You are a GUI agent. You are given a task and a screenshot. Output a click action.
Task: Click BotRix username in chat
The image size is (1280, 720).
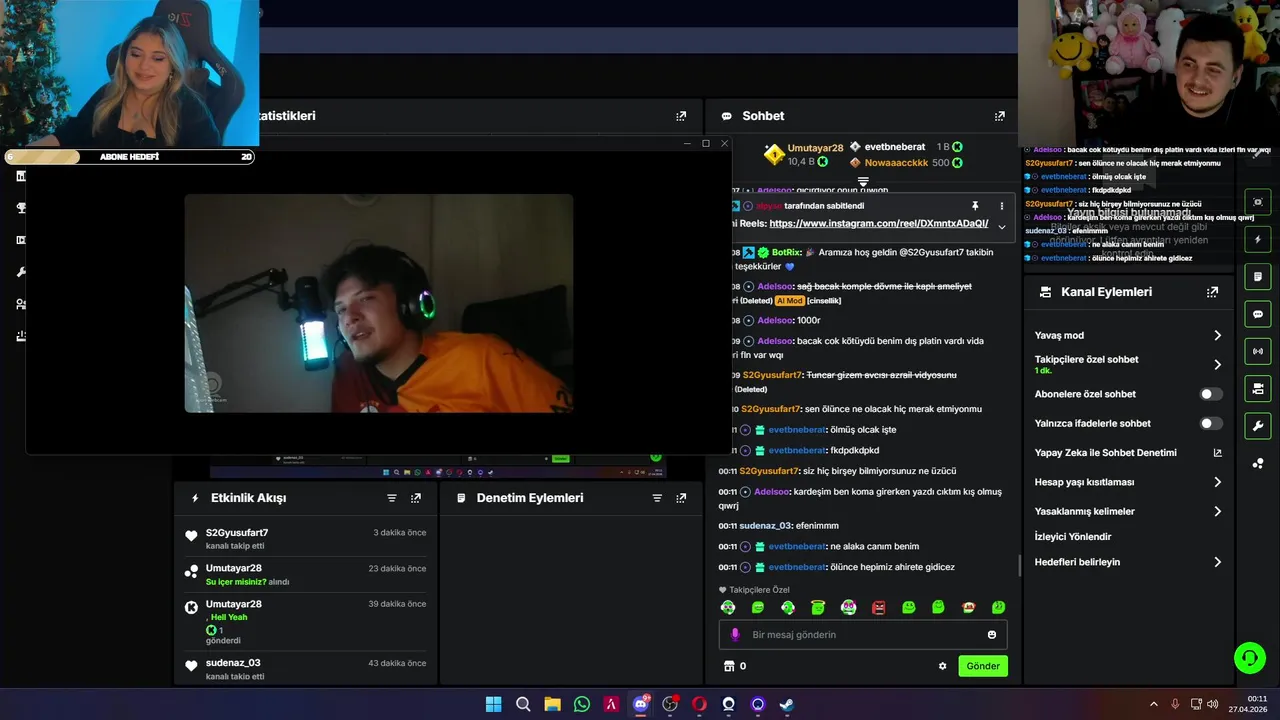click(x=786, y=253)
